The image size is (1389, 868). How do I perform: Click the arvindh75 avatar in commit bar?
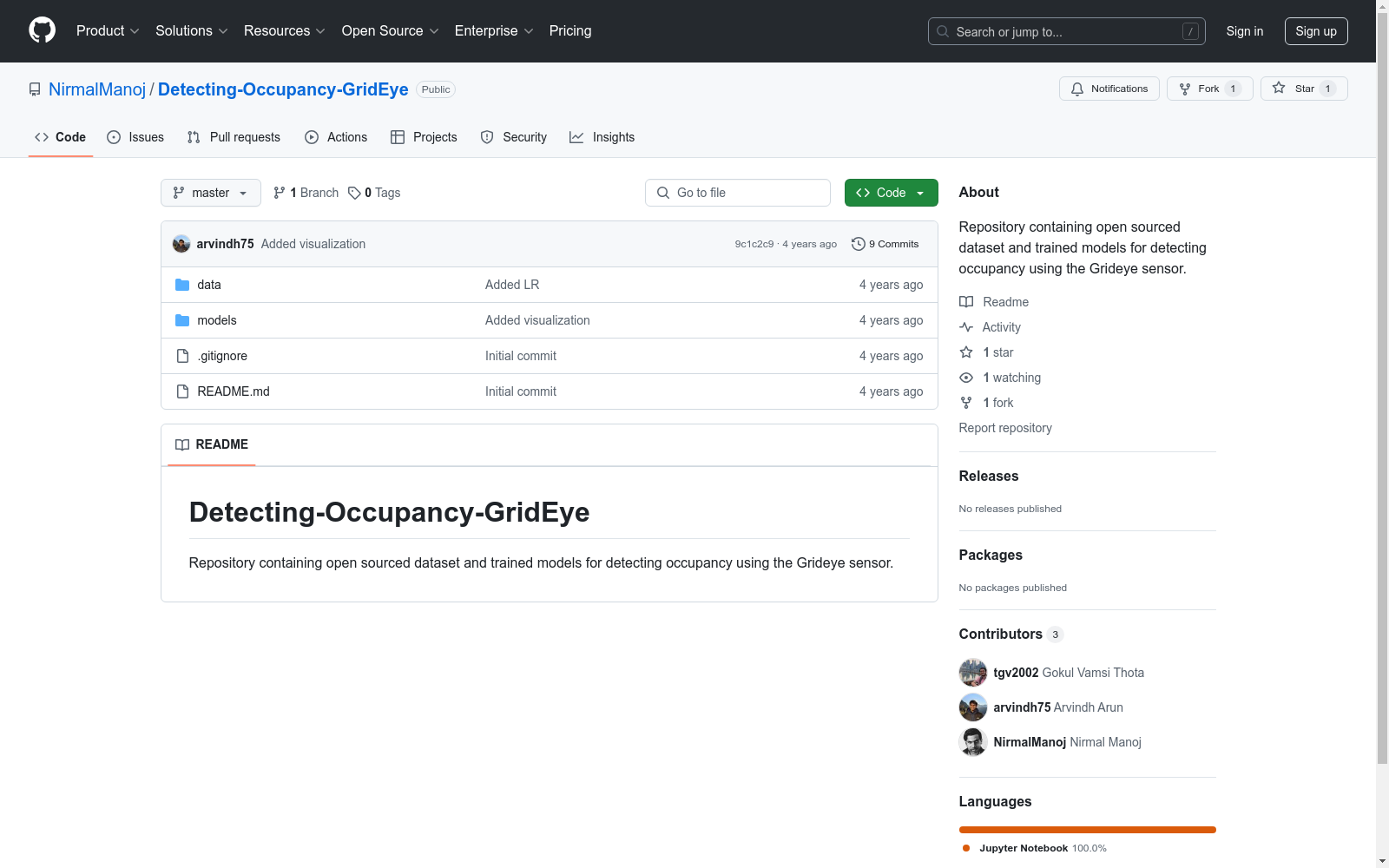[x=181, y=244]
